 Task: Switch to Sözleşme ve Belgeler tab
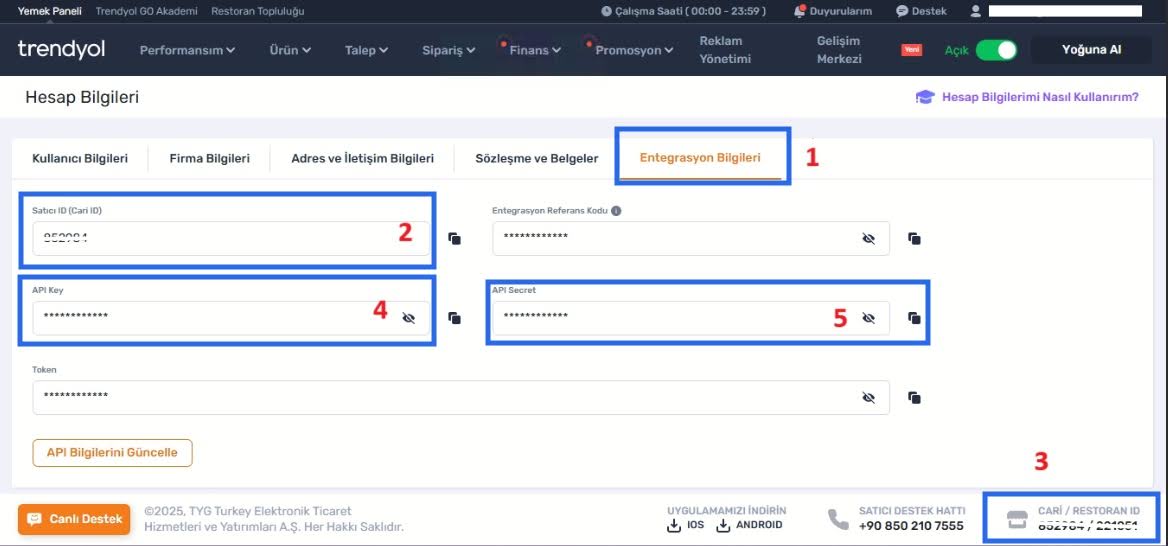click(x=536, y=159)
